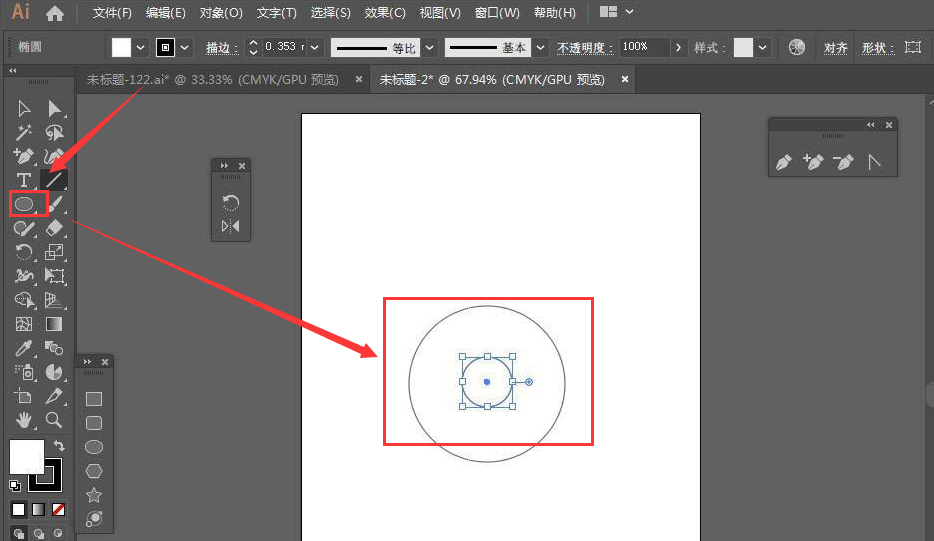Viewport: 934px width, 541px height.
Task: Open the 效果(C) menu
Action: [x=385, y=13]
